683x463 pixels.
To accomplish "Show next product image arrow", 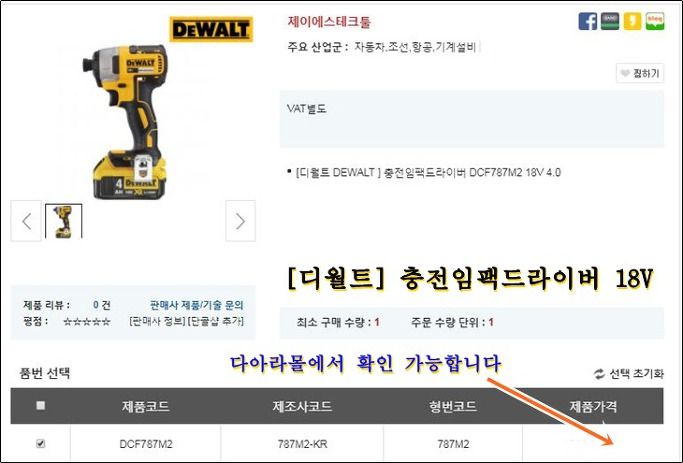I will coord(240,221).
